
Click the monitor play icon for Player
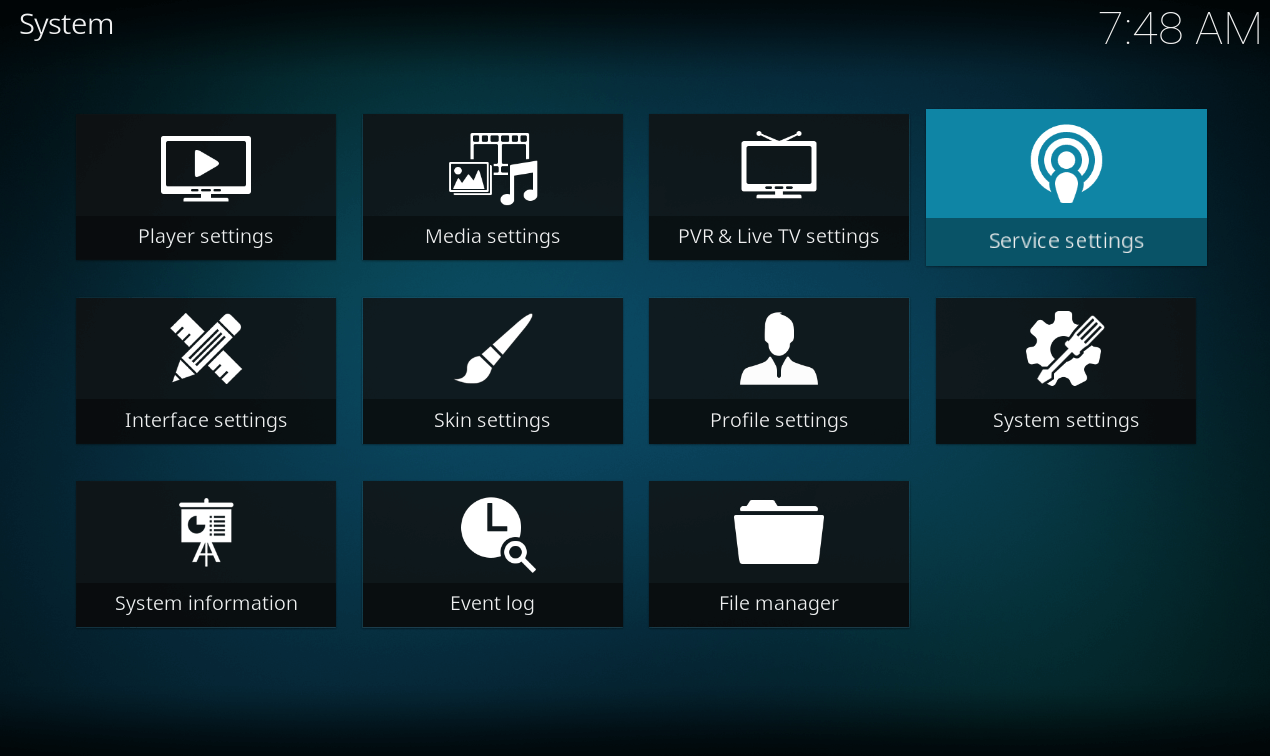206,168
